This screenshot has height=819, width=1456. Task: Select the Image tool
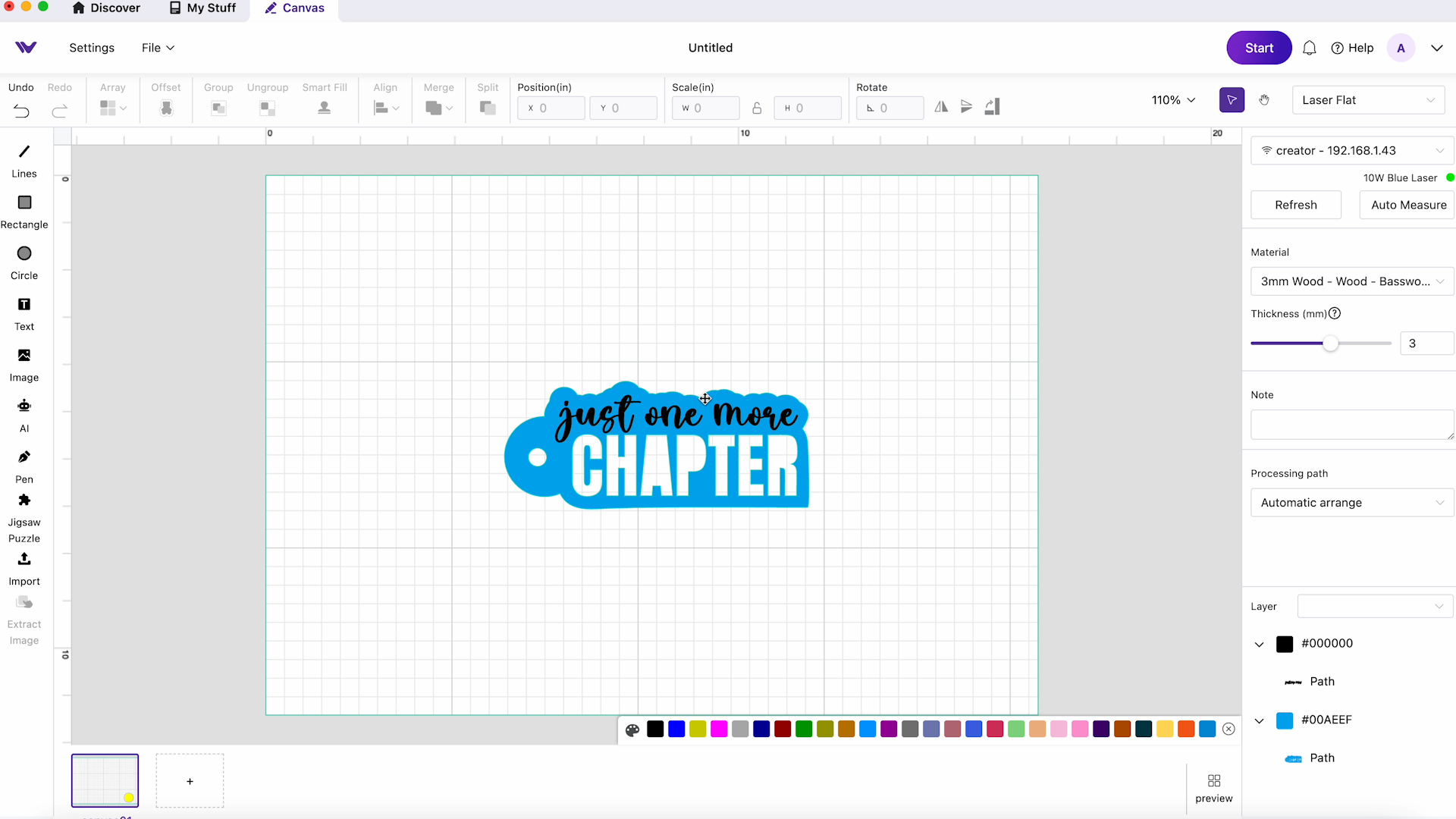point(24,363)
